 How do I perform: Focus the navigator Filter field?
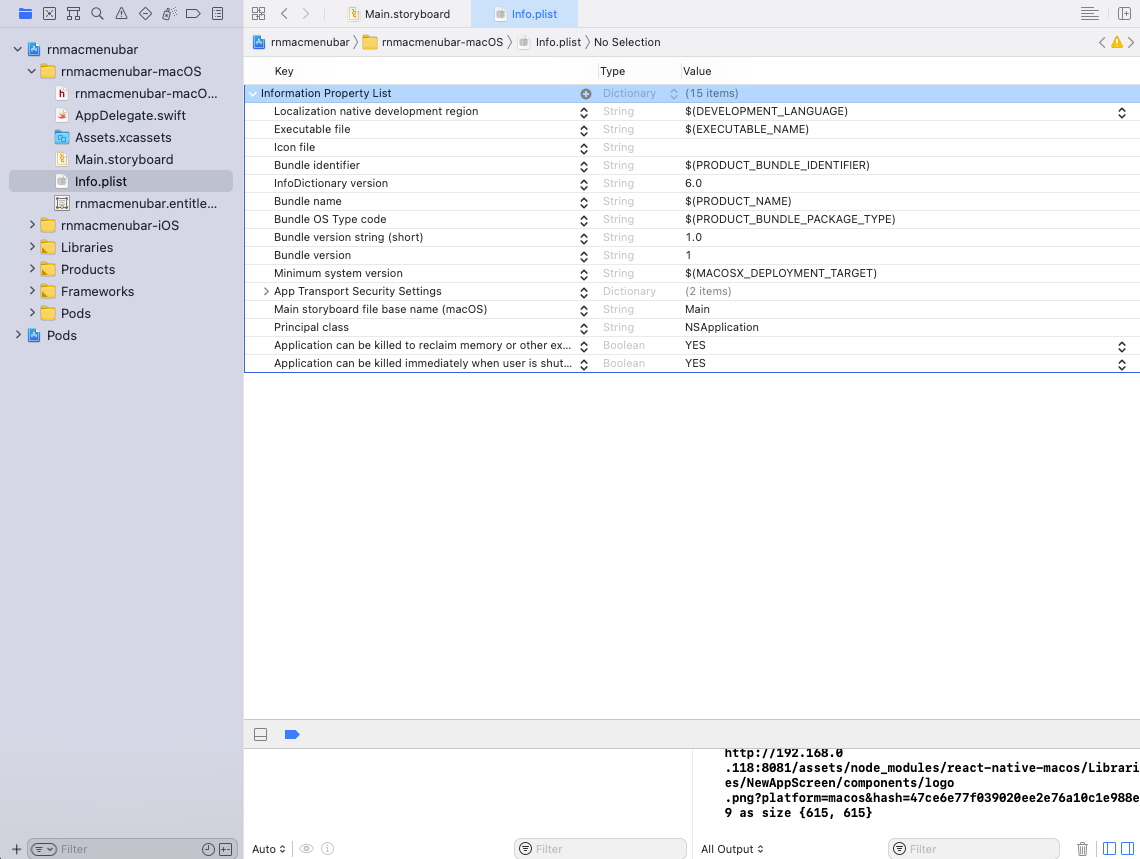click(x=127, y=849)
